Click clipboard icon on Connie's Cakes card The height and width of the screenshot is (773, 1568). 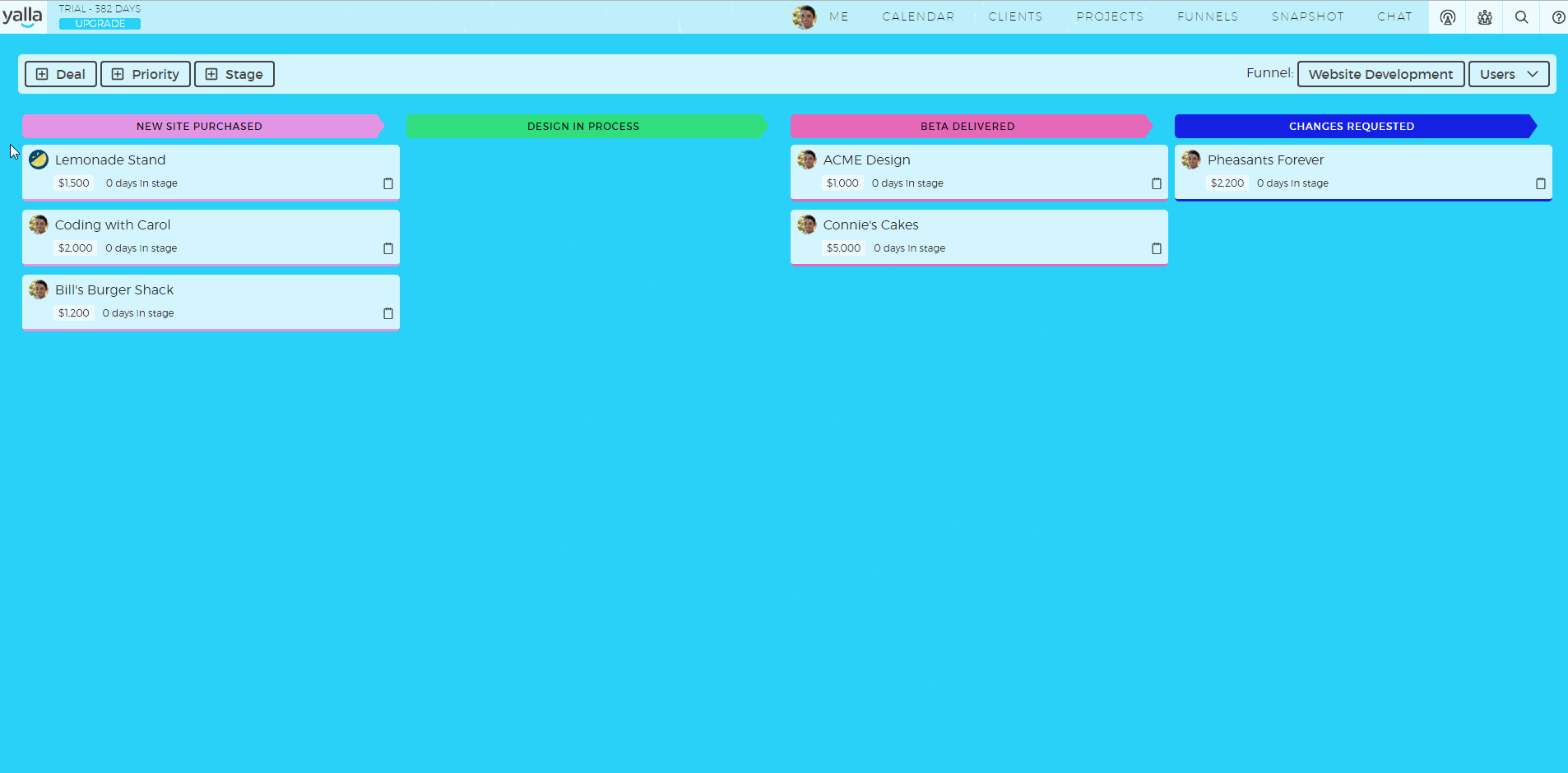pos(1157,248)
